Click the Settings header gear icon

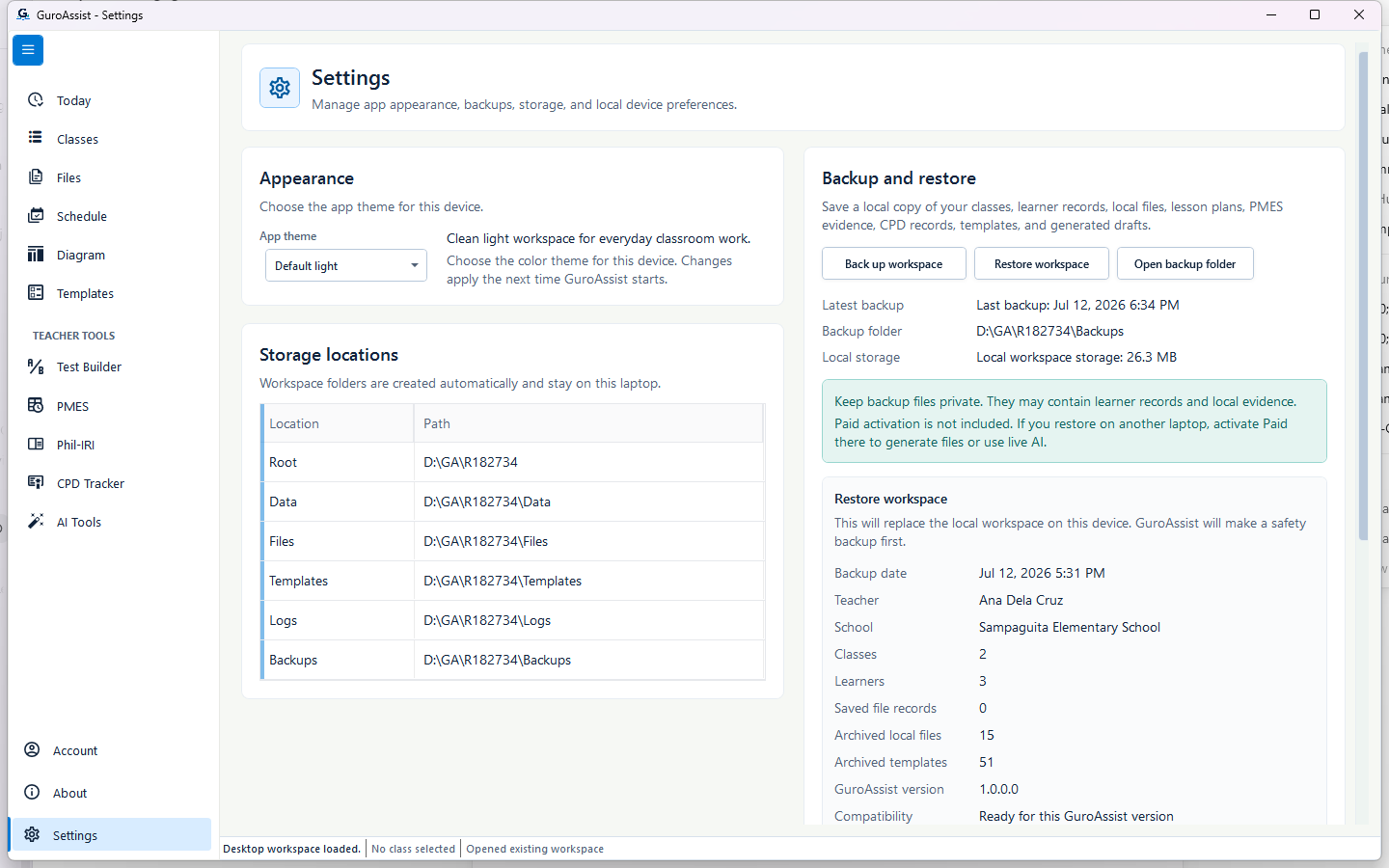coord(280,88)
